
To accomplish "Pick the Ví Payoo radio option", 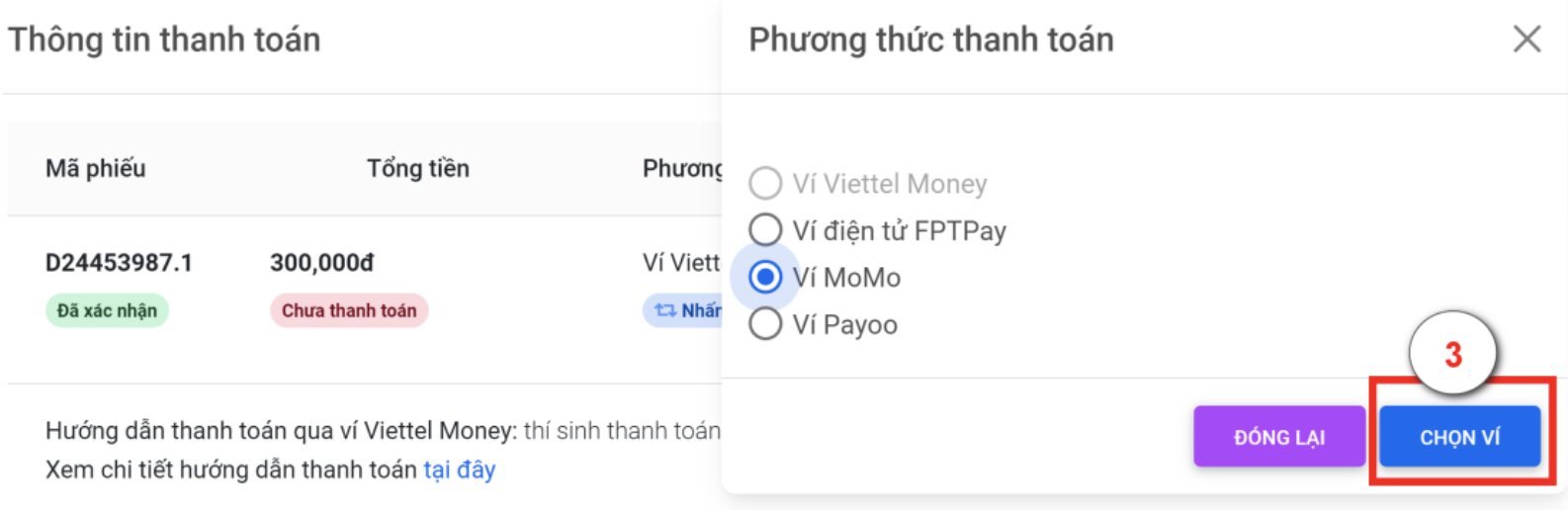I will [x=765, y=324].
